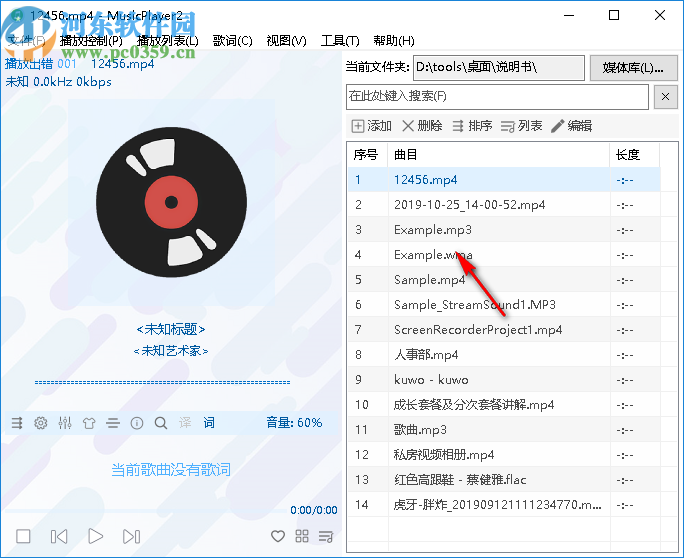The height and width of the screenshot is (558, 684).
Task: Open the 播放列表(L) menu
Action: click(x=168, y=41)
